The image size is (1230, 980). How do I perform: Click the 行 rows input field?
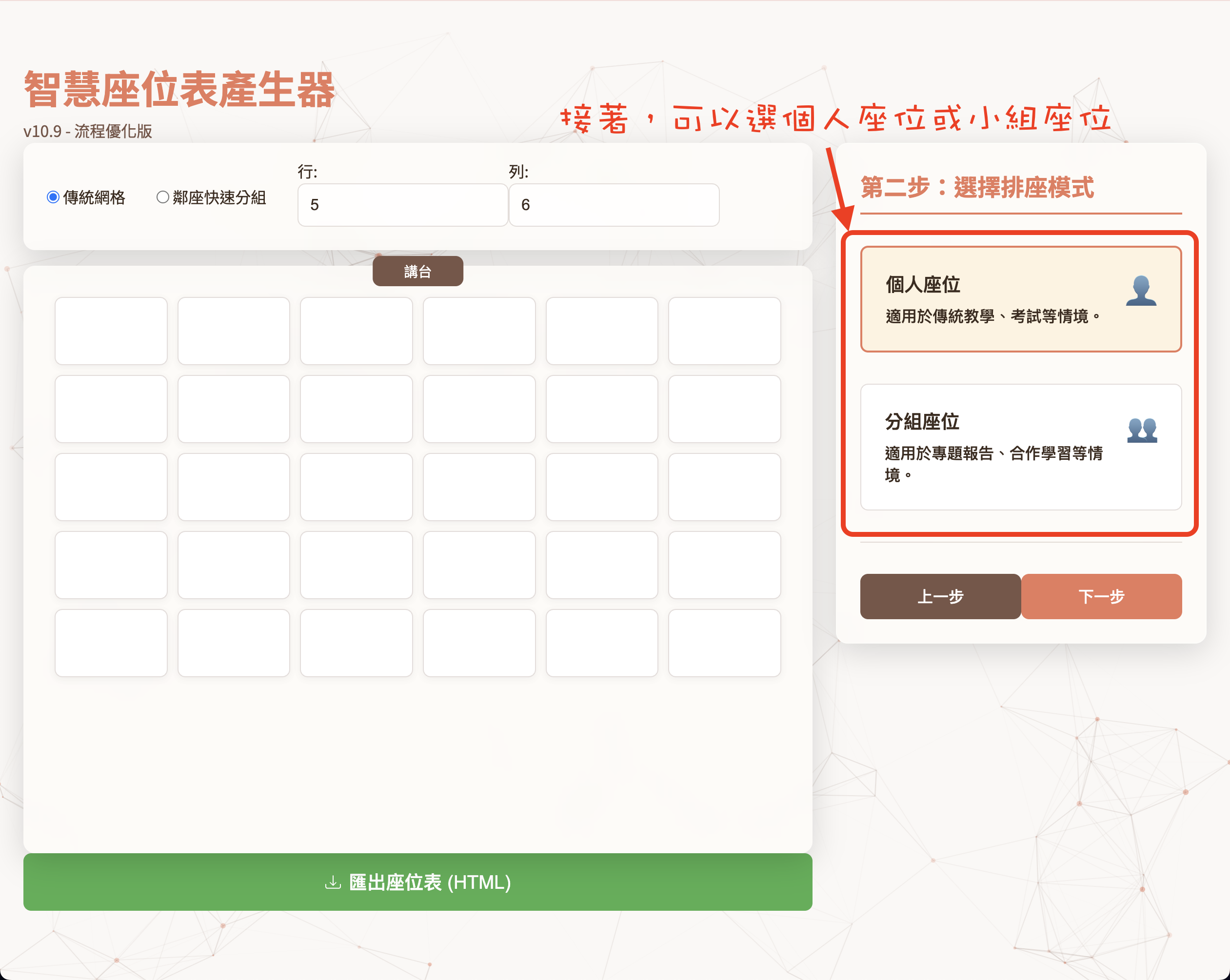pos(402,205)
